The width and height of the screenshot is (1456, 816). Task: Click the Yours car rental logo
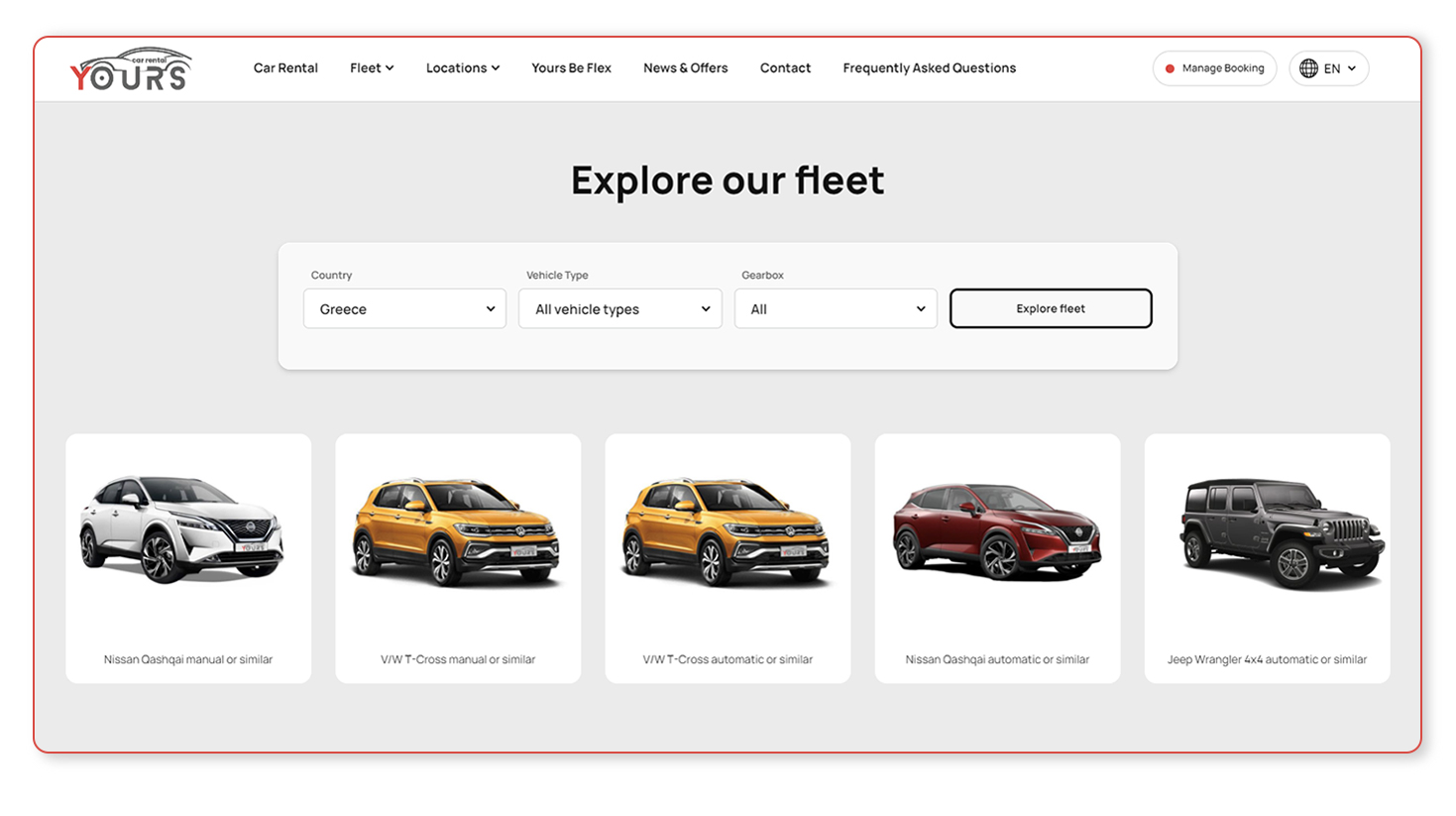(130, 69)
